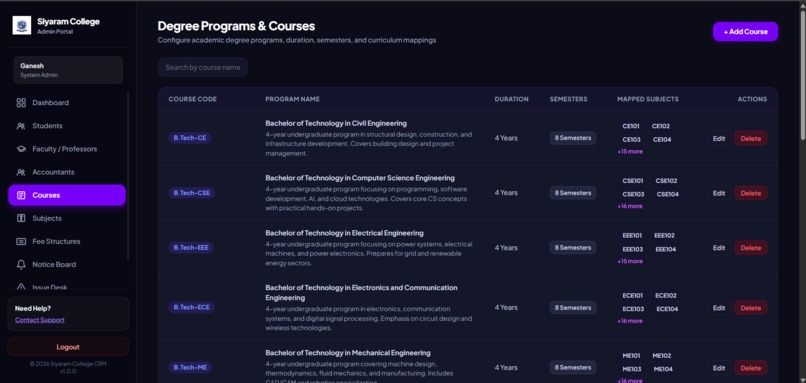The height and width of the screenshot is (383, 806).
Task: Click the Notice Board bell icon
Action: [x=21, y=265]
